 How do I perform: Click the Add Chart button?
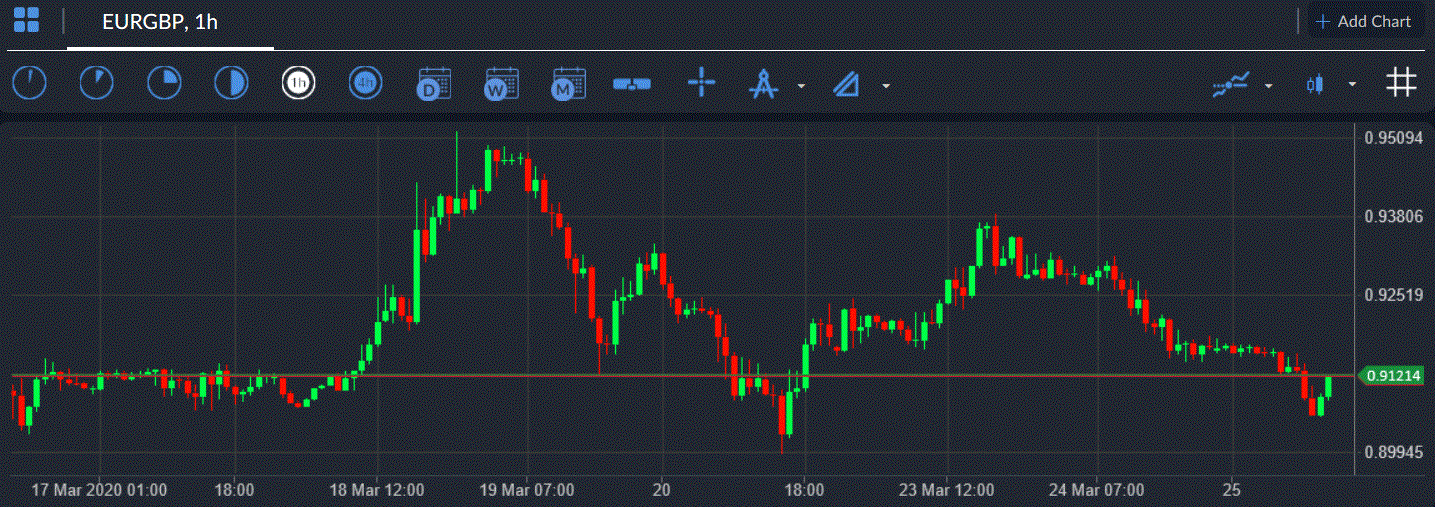(1365, 21)
